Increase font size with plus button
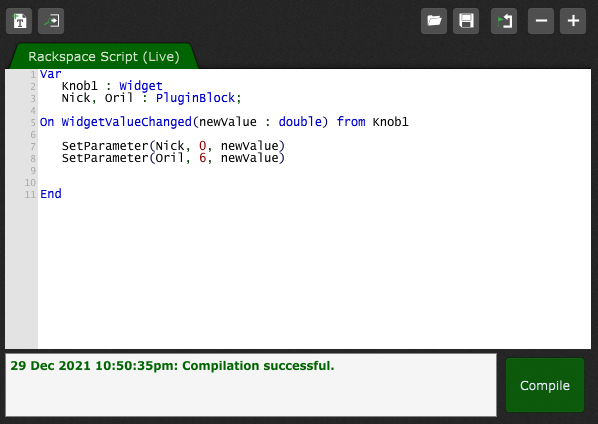This screenshot has width=598, height=424. tap(573, 21)
